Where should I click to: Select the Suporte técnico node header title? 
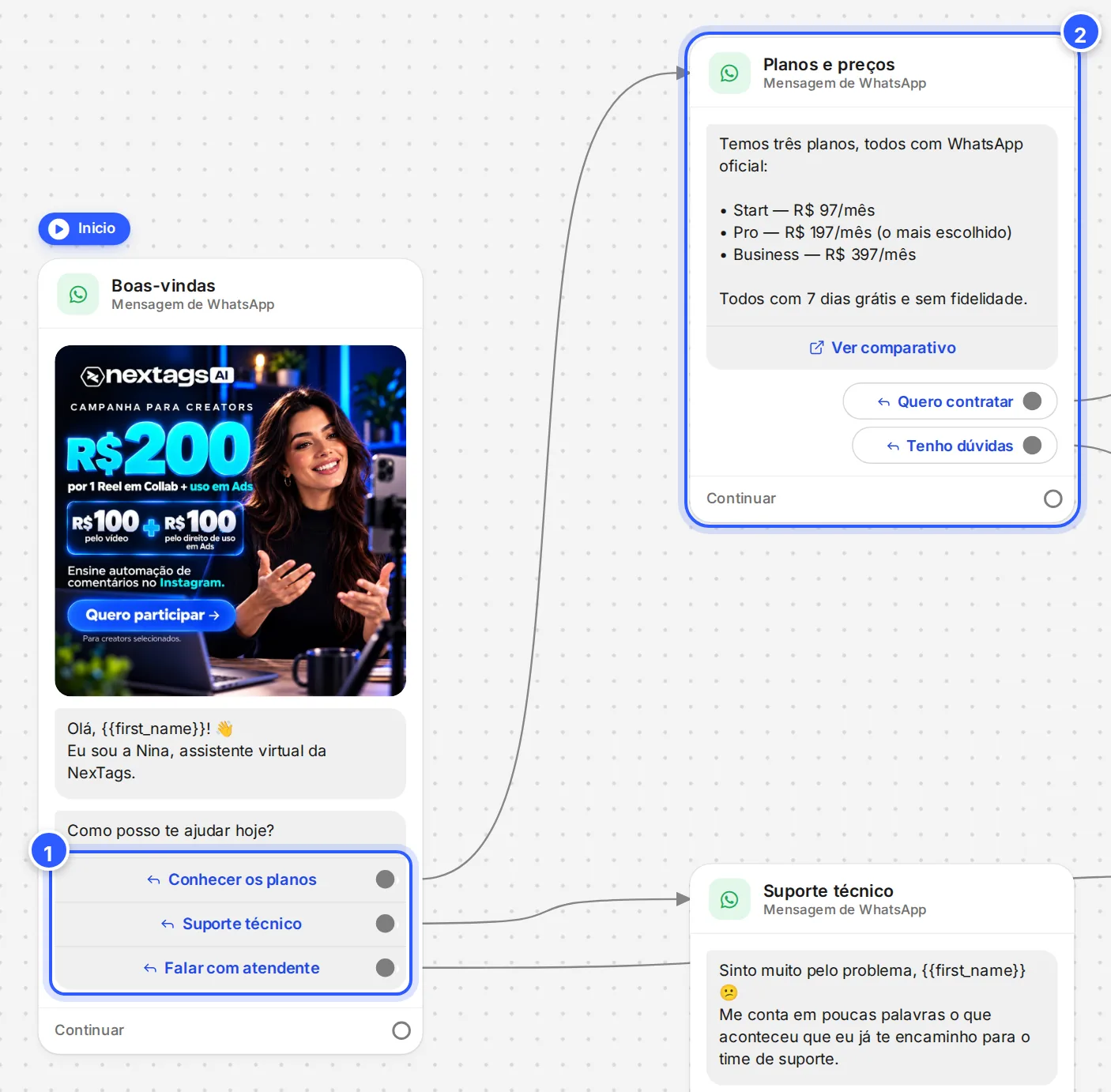click(x=828, y=891)
